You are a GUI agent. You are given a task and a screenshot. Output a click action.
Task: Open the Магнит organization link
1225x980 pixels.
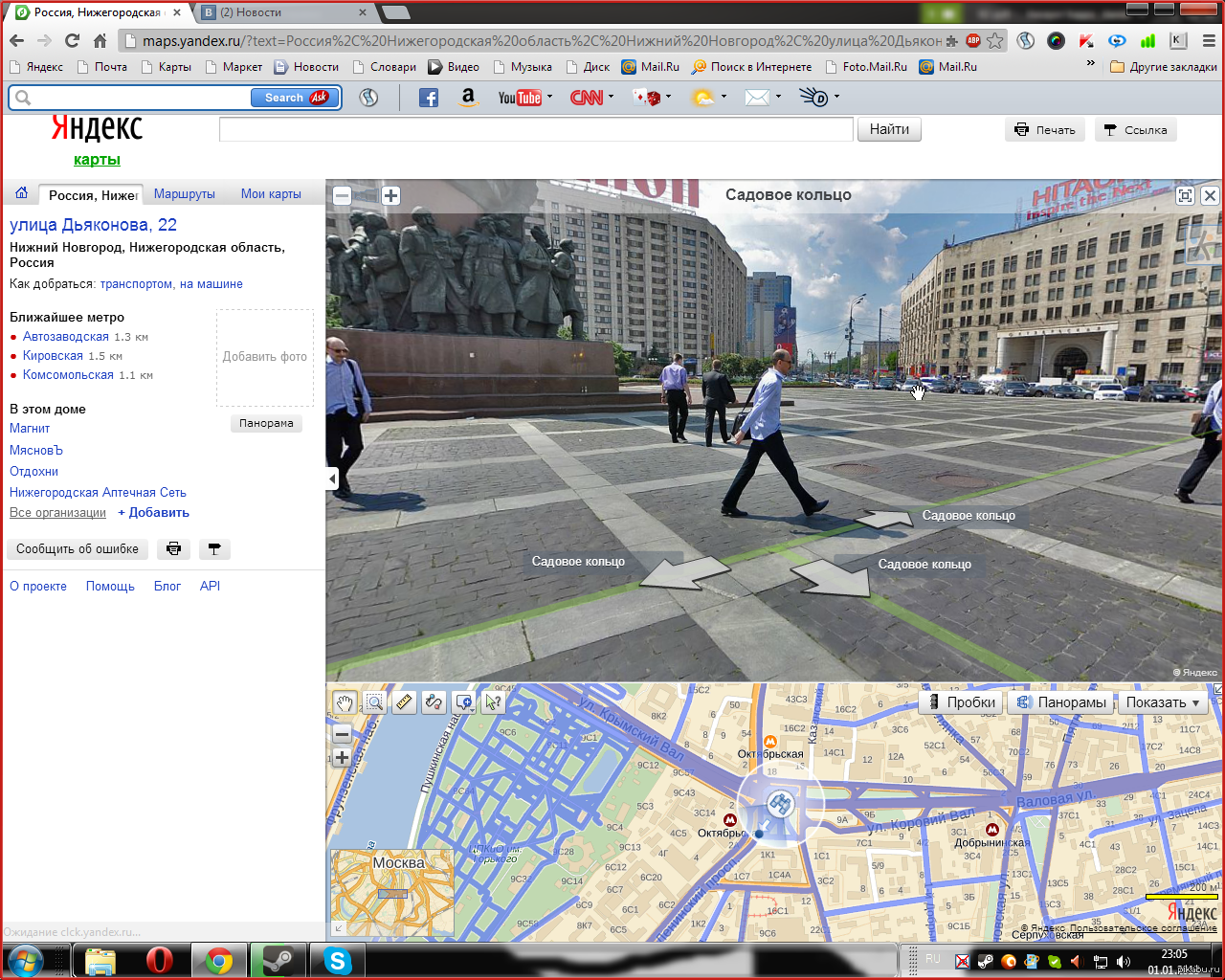pos(30,429)
